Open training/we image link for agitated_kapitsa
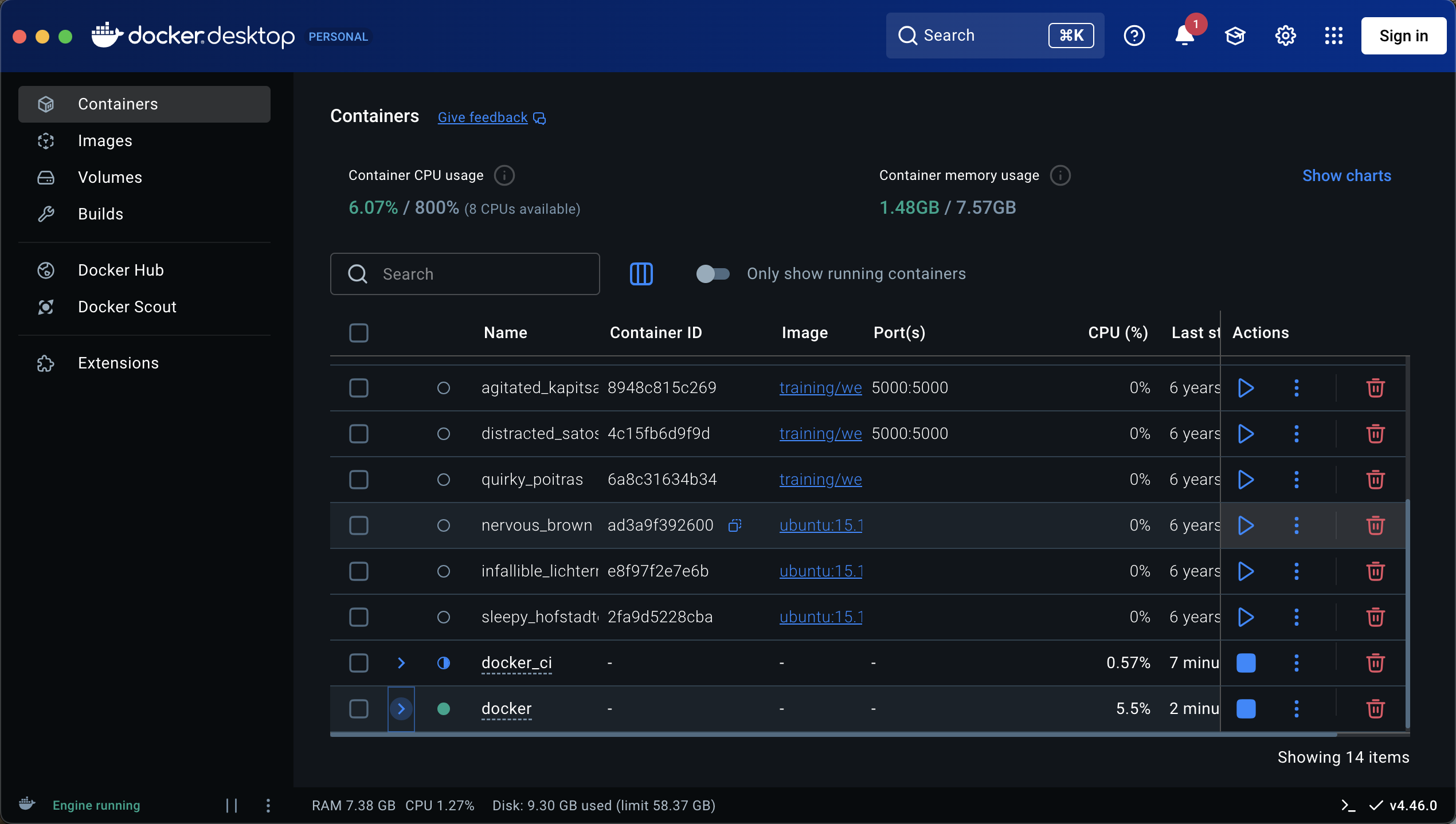This screenshot has height=824, width=1456. coord(820,388)
